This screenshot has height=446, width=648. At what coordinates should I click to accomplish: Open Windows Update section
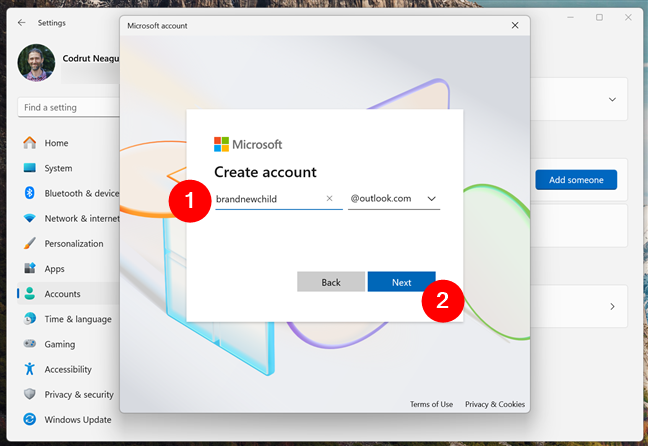tap(78, 420)
